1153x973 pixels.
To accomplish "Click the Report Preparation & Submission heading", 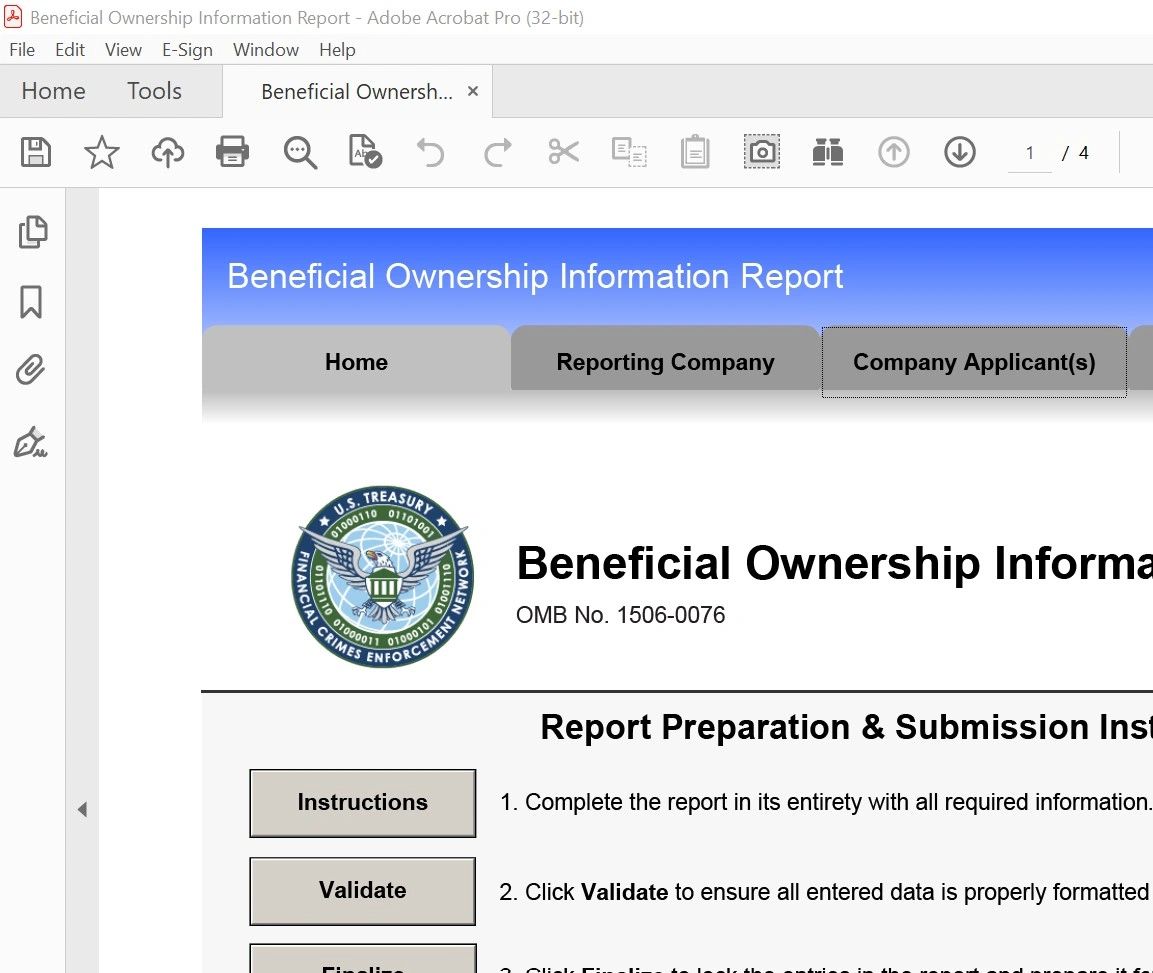I will tap(846, 727).
